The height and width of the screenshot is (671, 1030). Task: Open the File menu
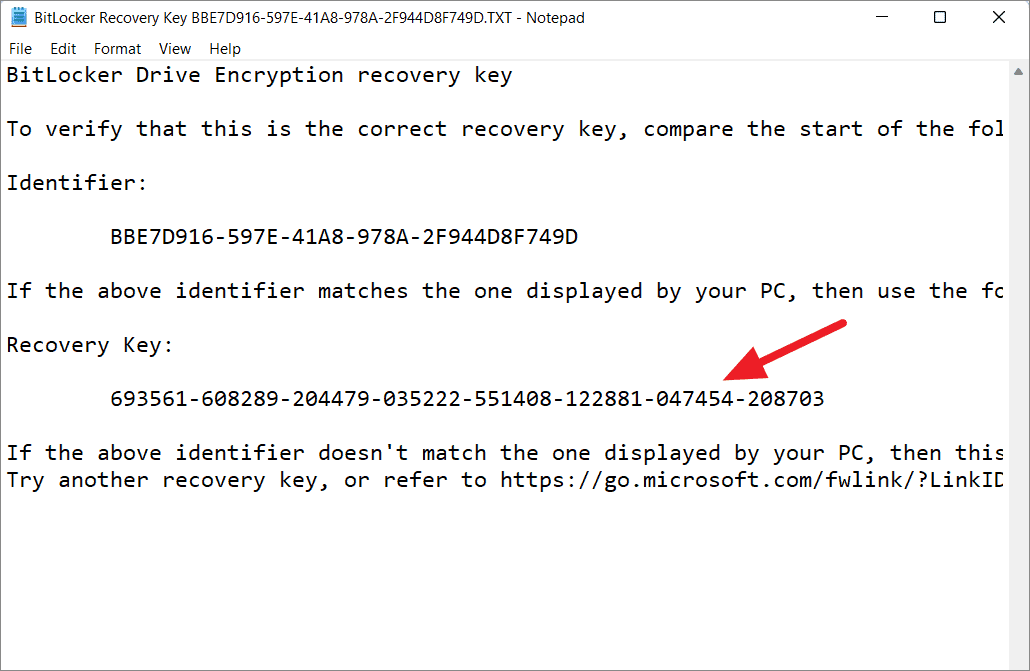pyautogui.click(x=20, y=49)
